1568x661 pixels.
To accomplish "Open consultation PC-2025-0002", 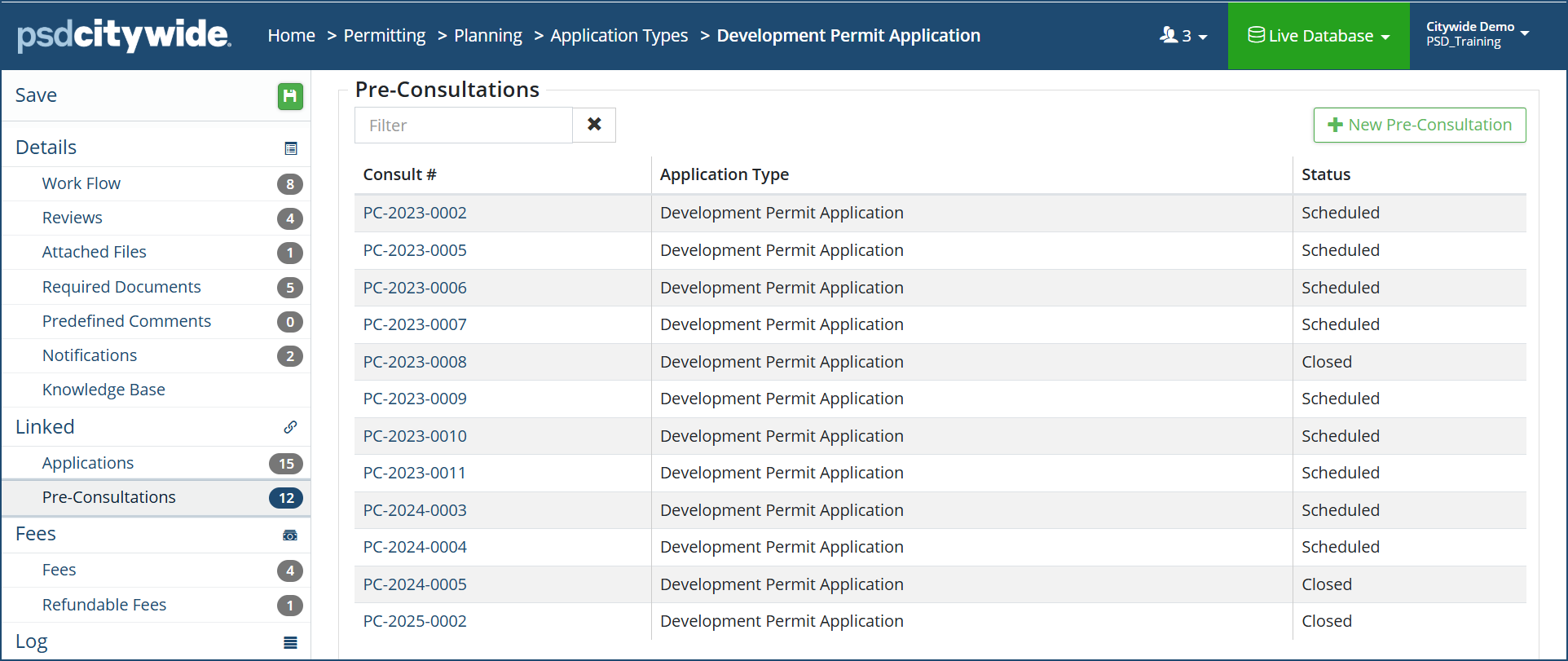I will click(x=415, y=621).
